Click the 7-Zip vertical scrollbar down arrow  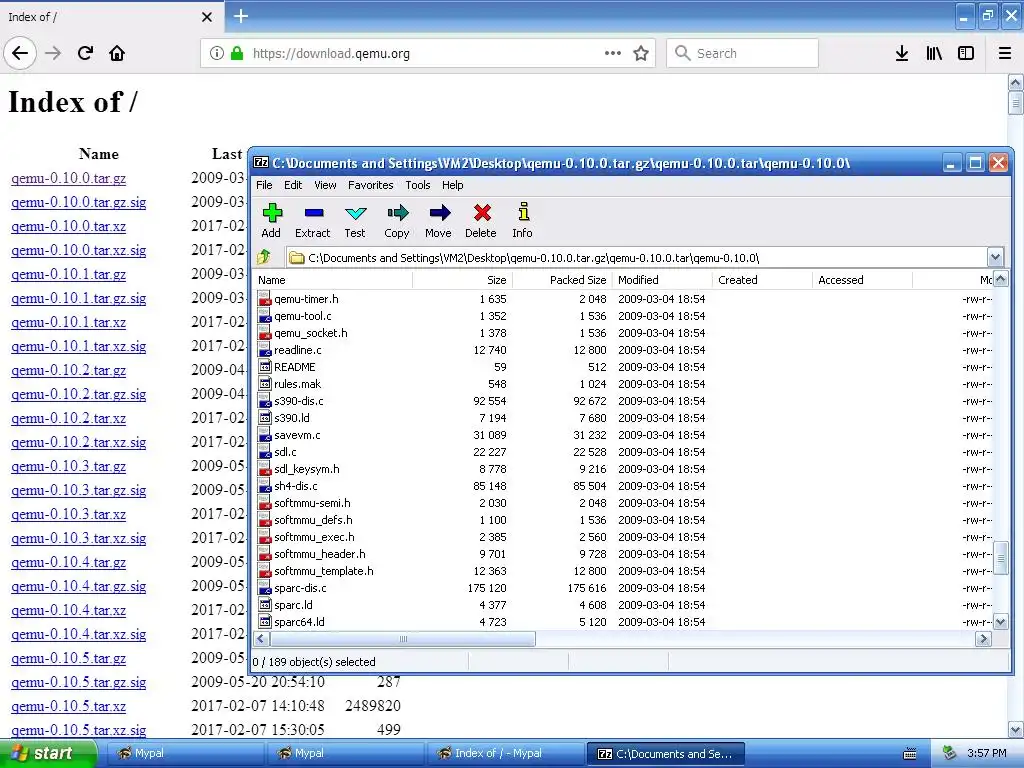click(1000, 622)
